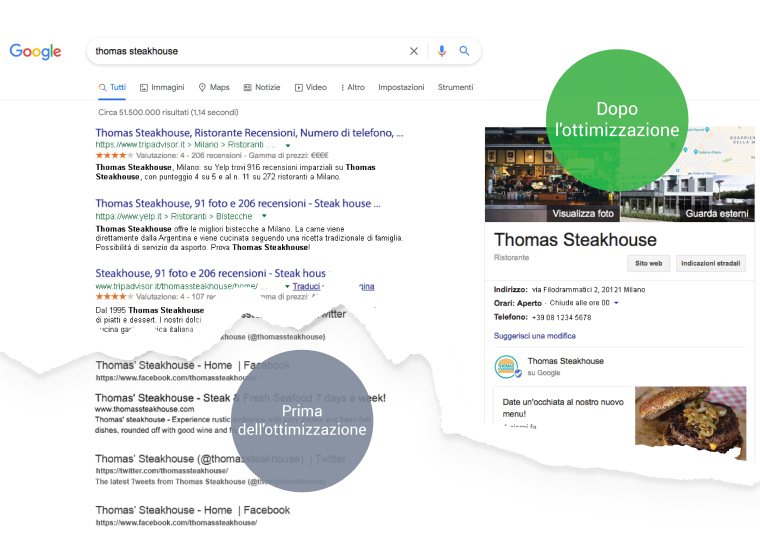Open bottom Thomas' Steakhouse - Home Facebook result
Screen dimensions: 760x555
[193, 510]
